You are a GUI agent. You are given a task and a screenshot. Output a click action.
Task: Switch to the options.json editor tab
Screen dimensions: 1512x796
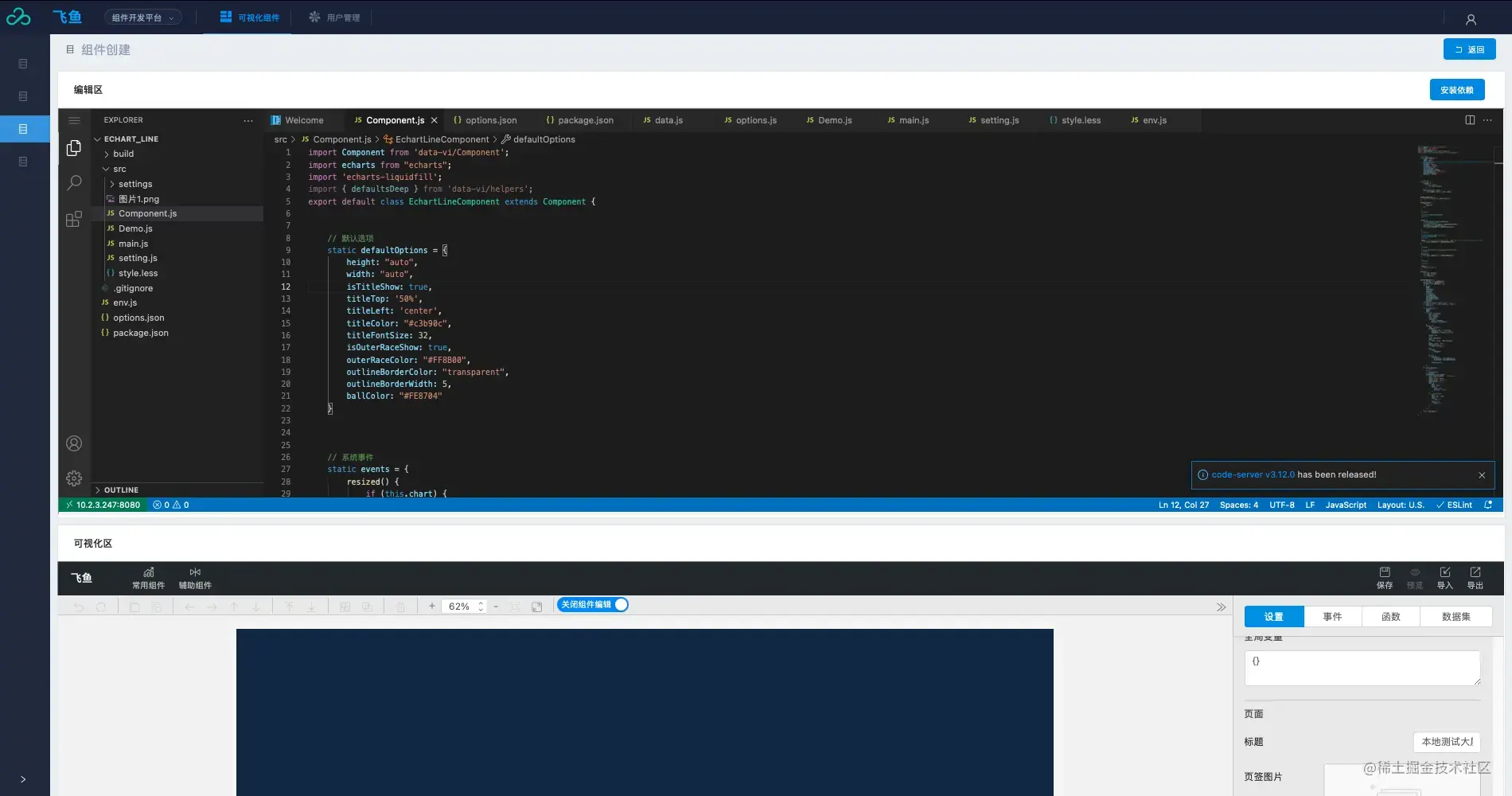pos(485,120)
